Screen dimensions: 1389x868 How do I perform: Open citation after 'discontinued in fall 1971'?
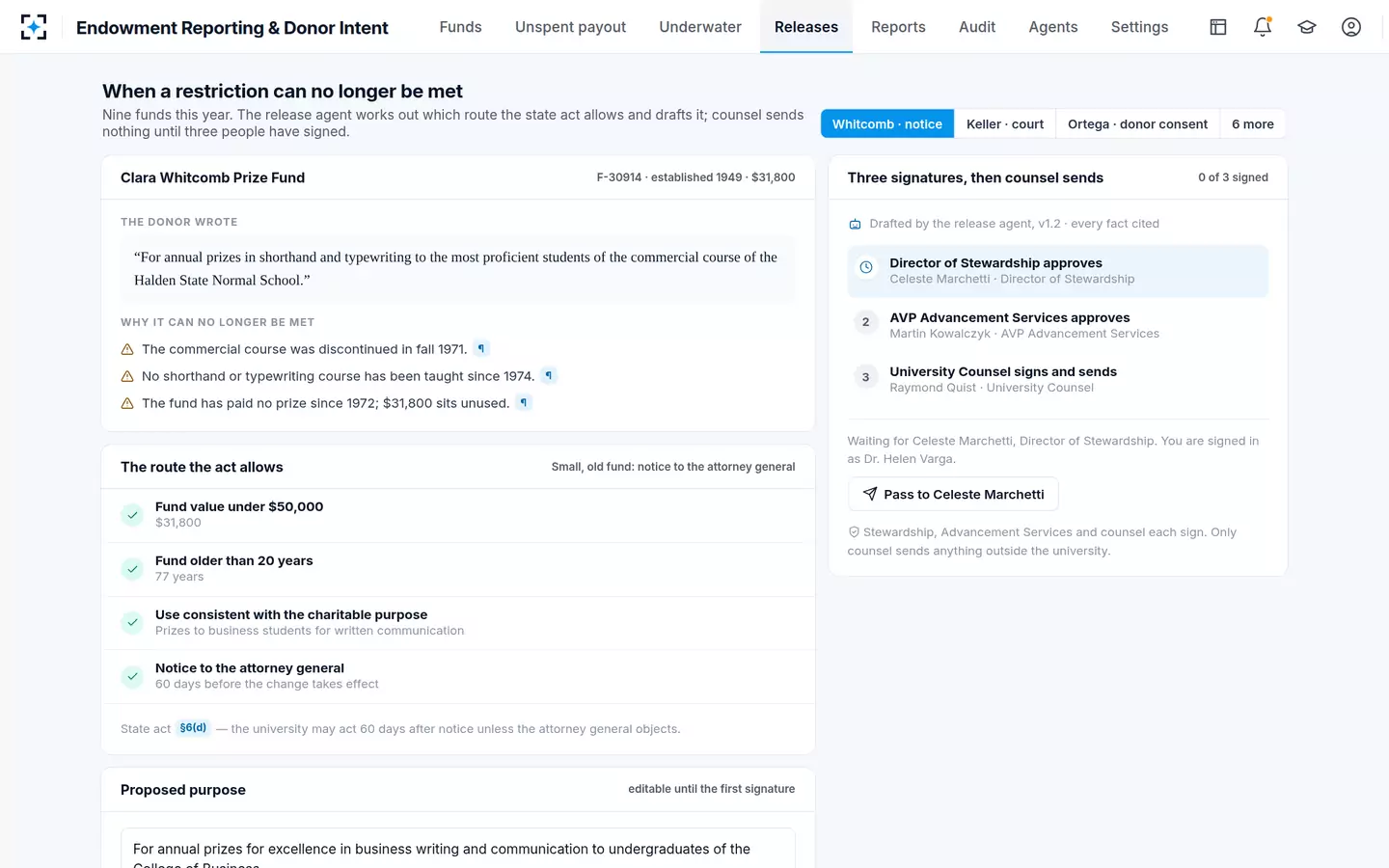(x=481, y=349)
